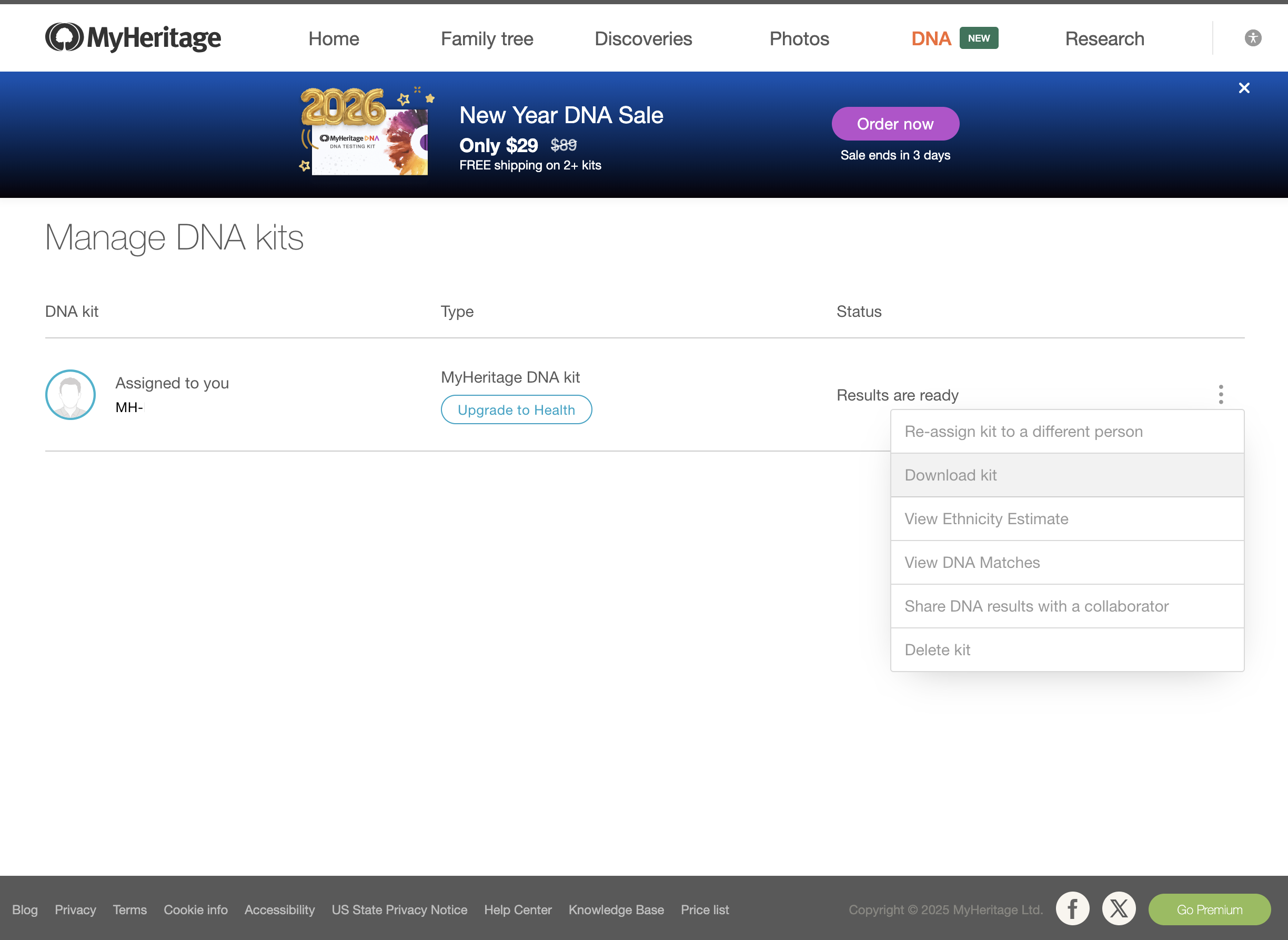Click the Order now button
Viewport: 1288px width, 940px height.
(894, 124)
